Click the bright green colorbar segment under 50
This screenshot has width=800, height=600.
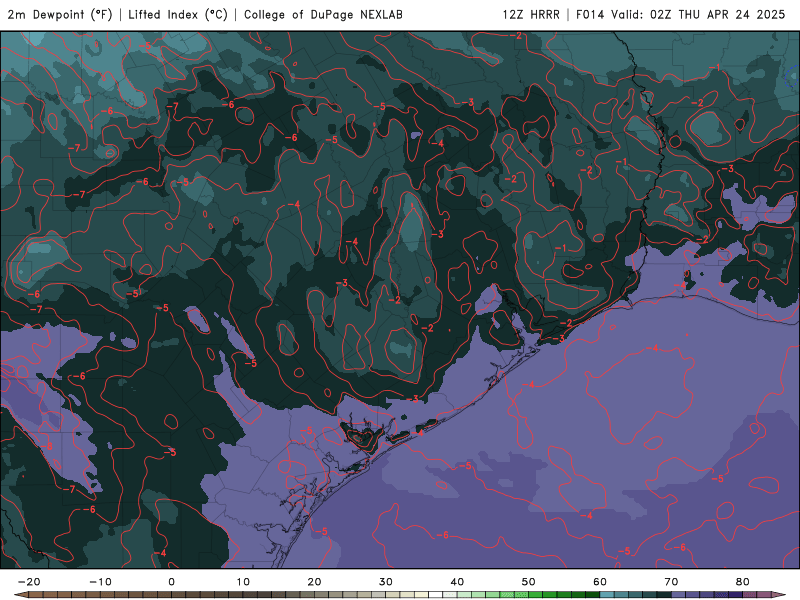coord(536,594)
